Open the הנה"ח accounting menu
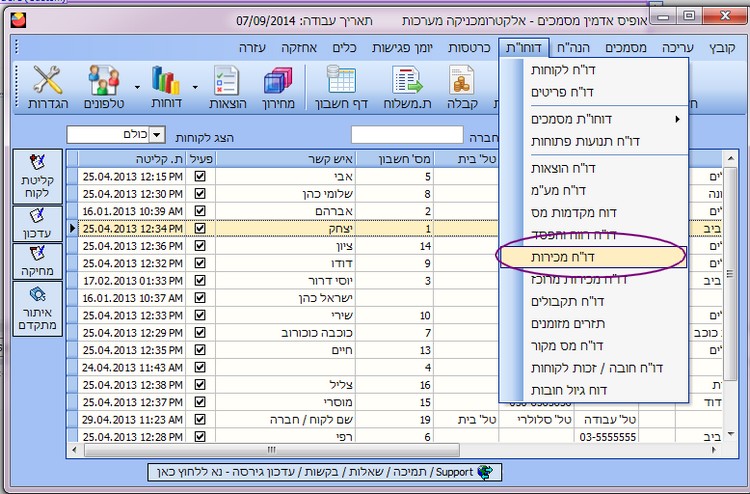The image size is (750, 494). (573, 48)
